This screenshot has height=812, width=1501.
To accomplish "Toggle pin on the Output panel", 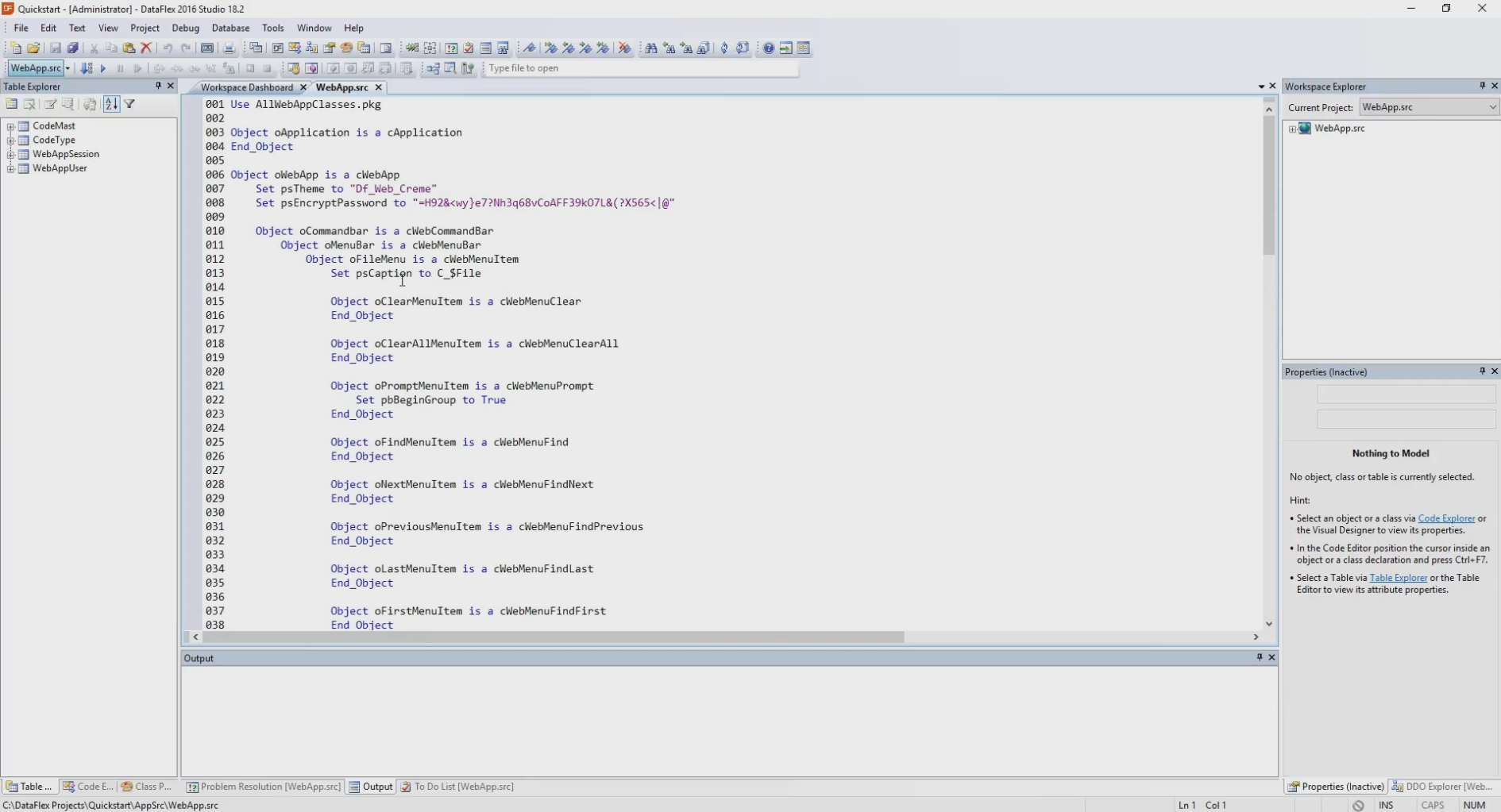I will (1259, 657).
